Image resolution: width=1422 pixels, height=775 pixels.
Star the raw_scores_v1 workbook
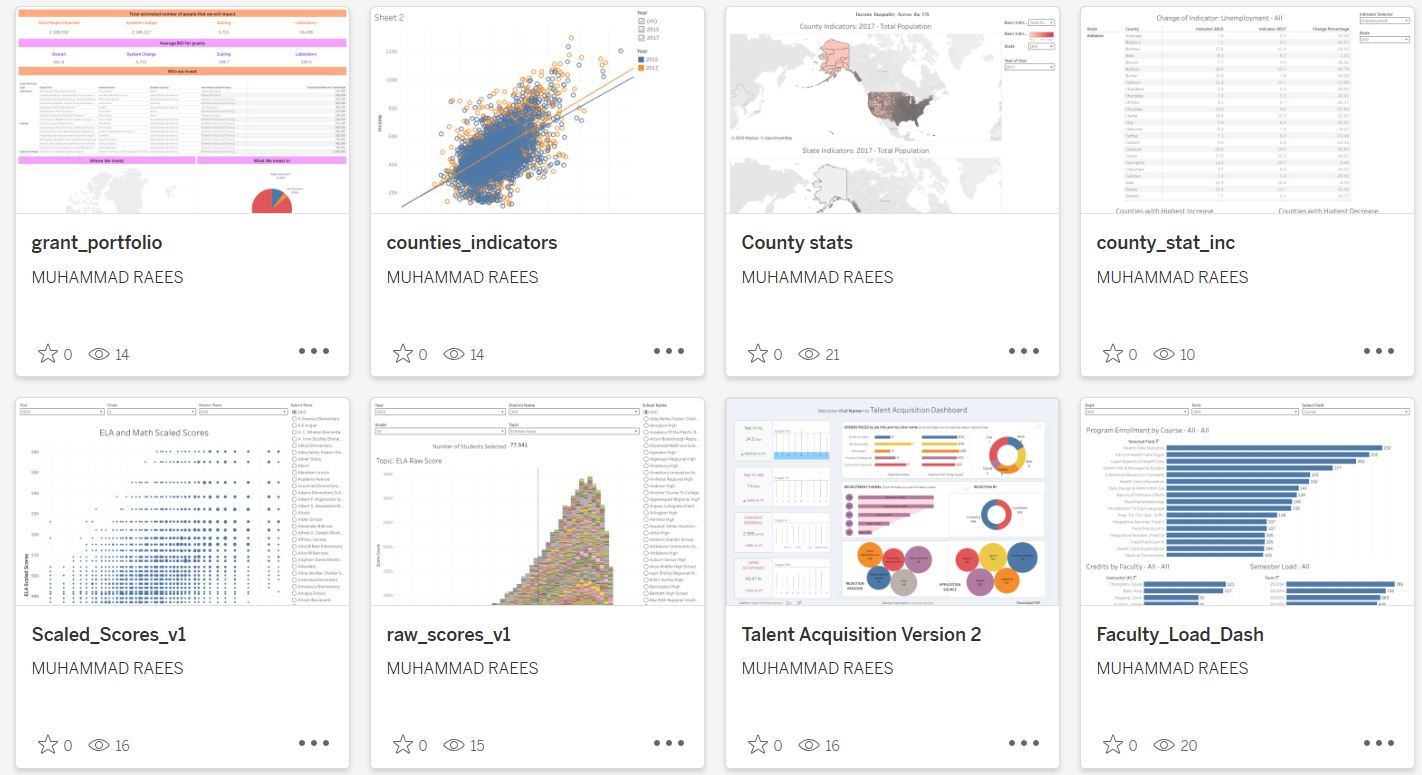[402, 745]
